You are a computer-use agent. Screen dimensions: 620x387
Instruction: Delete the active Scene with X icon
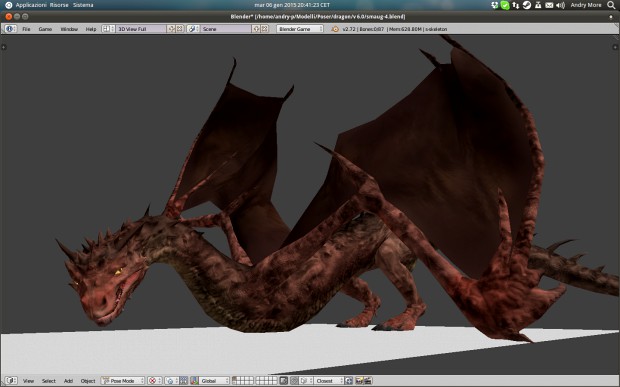point(265,29)
